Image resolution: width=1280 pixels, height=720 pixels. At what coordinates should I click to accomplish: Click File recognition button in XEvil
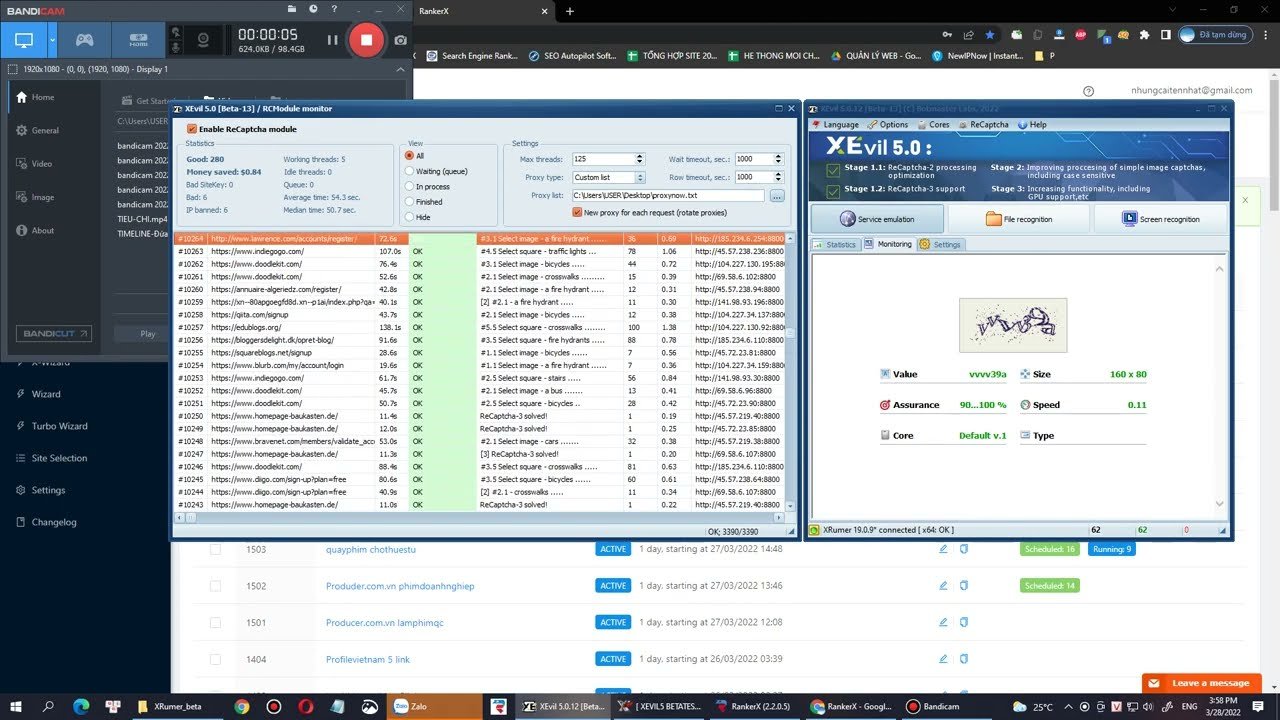click(1018, 219)
